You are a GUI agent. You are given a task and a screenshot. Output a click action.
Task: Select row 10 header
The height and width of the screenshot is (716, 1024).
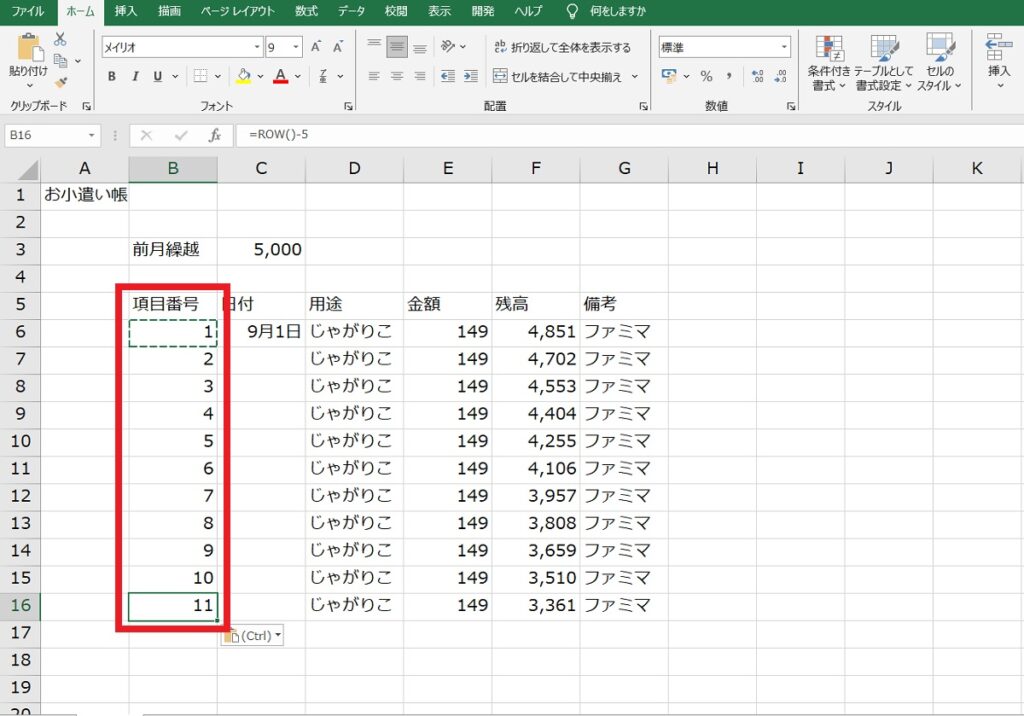pyautogui.click(x=20, y=441)
